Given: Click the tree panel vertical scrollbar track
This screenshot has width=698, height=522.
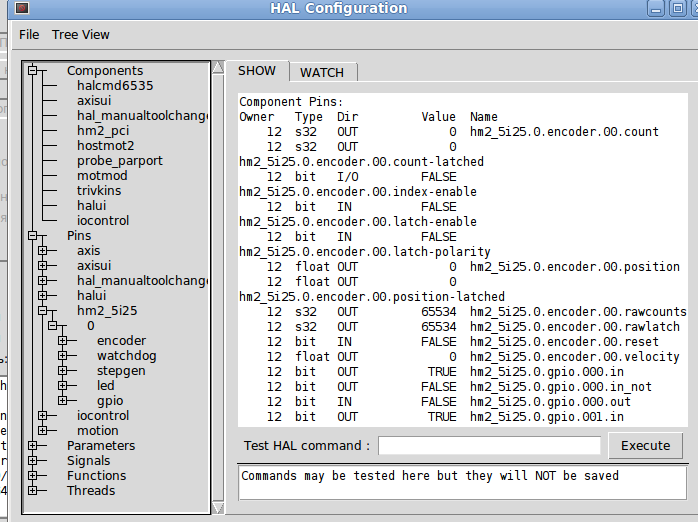Looking at the screenshot, I should coord(218,287).
